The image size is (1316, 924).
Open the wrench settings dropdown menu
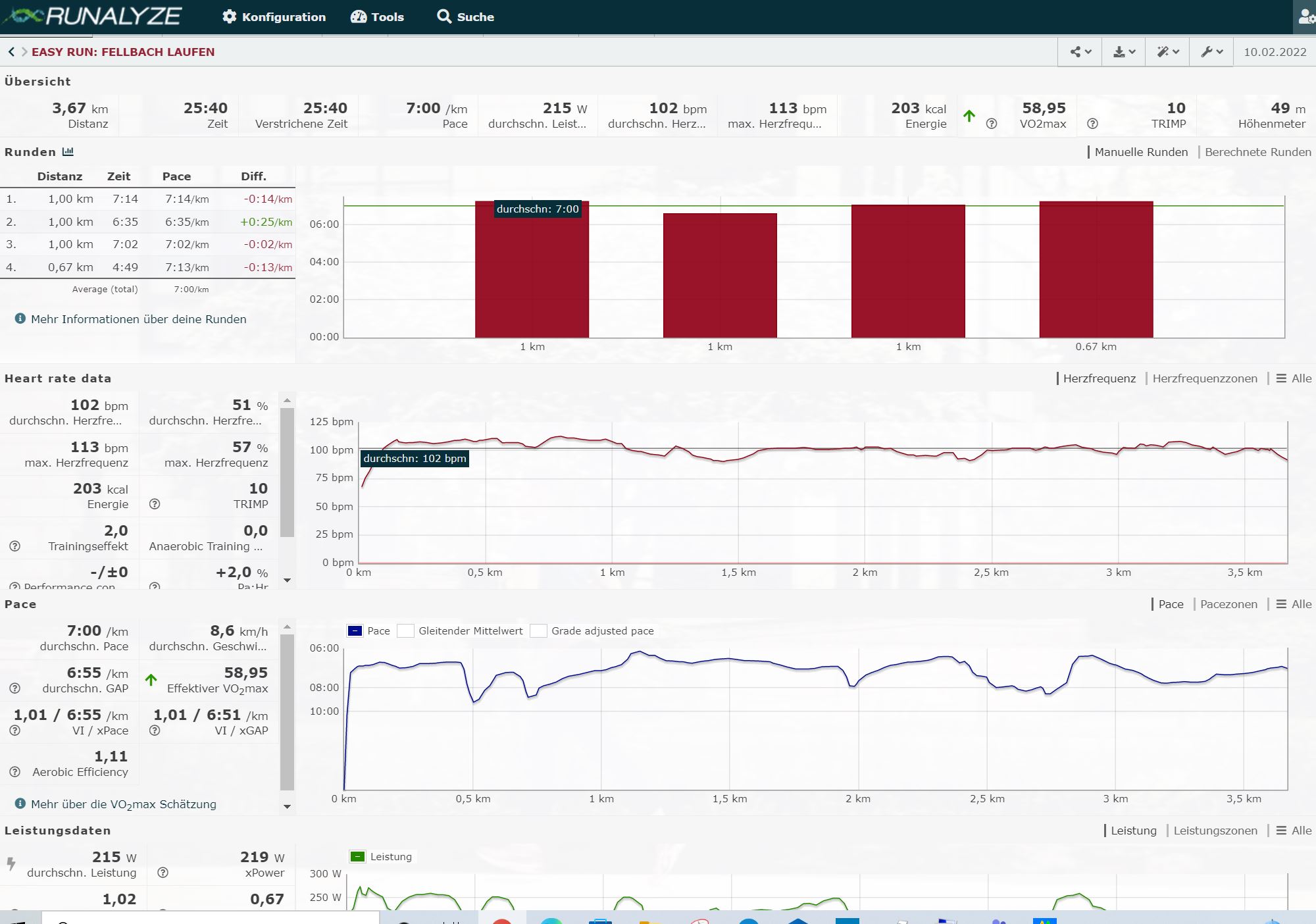(1211, 52)
